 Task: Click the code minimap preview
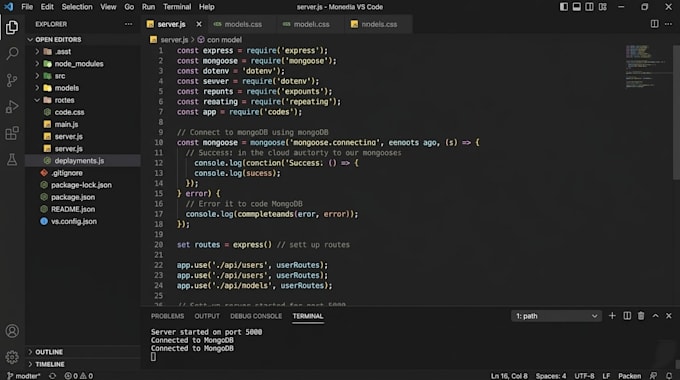pos(646,66)
